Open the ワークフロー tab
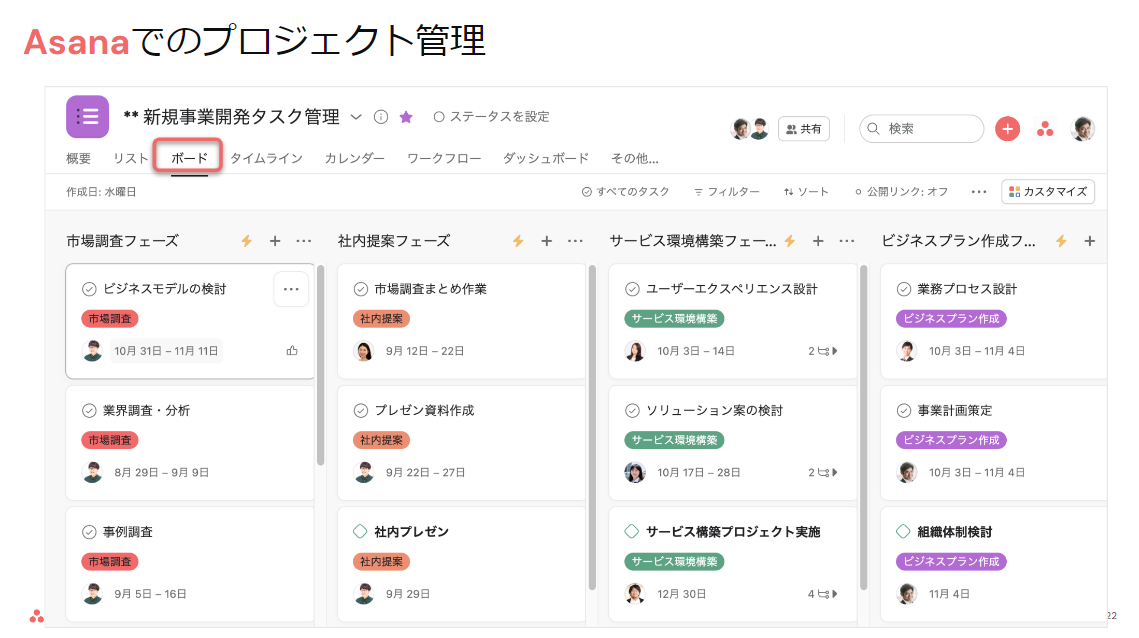Viewport: 1139px width, 638px height. (444, 158)
